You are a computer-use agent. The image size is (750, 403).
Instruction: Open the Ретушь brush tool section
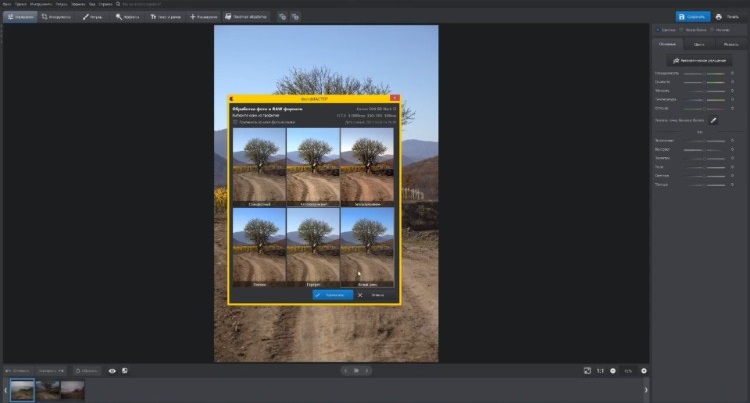(x=90, y=17)
